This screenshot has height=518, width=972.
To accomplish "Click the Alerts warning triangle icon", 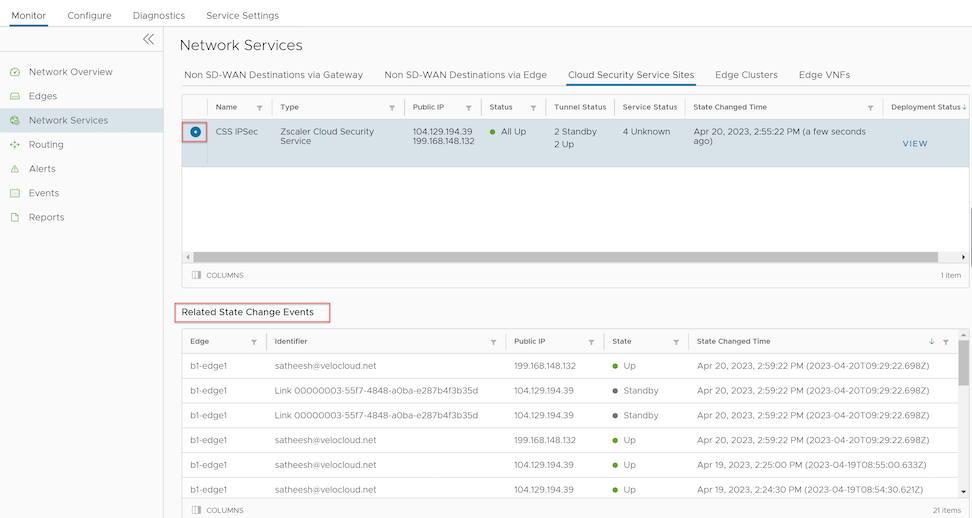I will [x=15, y=169].
